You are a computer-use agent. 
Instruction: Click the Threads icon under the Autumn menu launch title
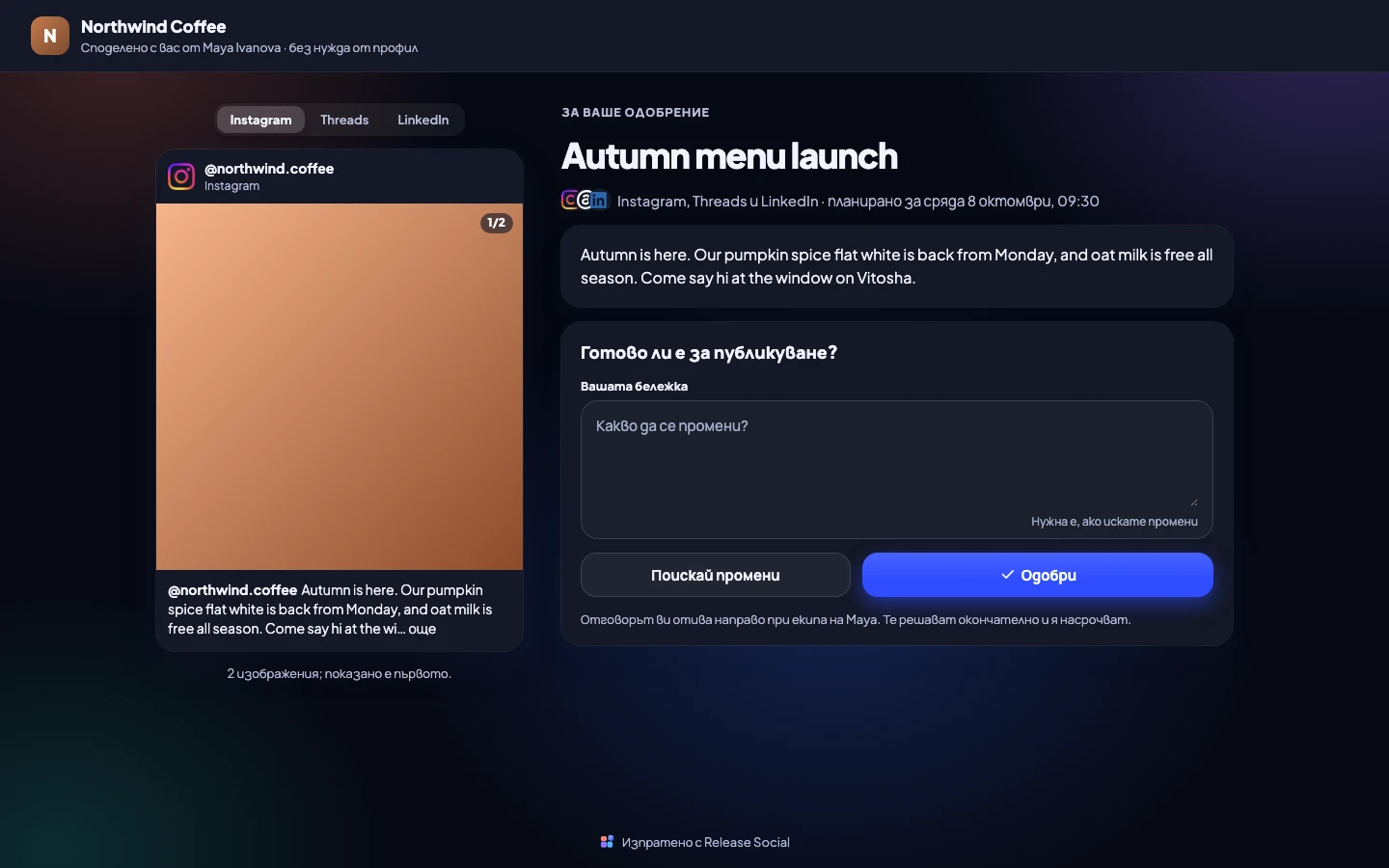[585, 200]
